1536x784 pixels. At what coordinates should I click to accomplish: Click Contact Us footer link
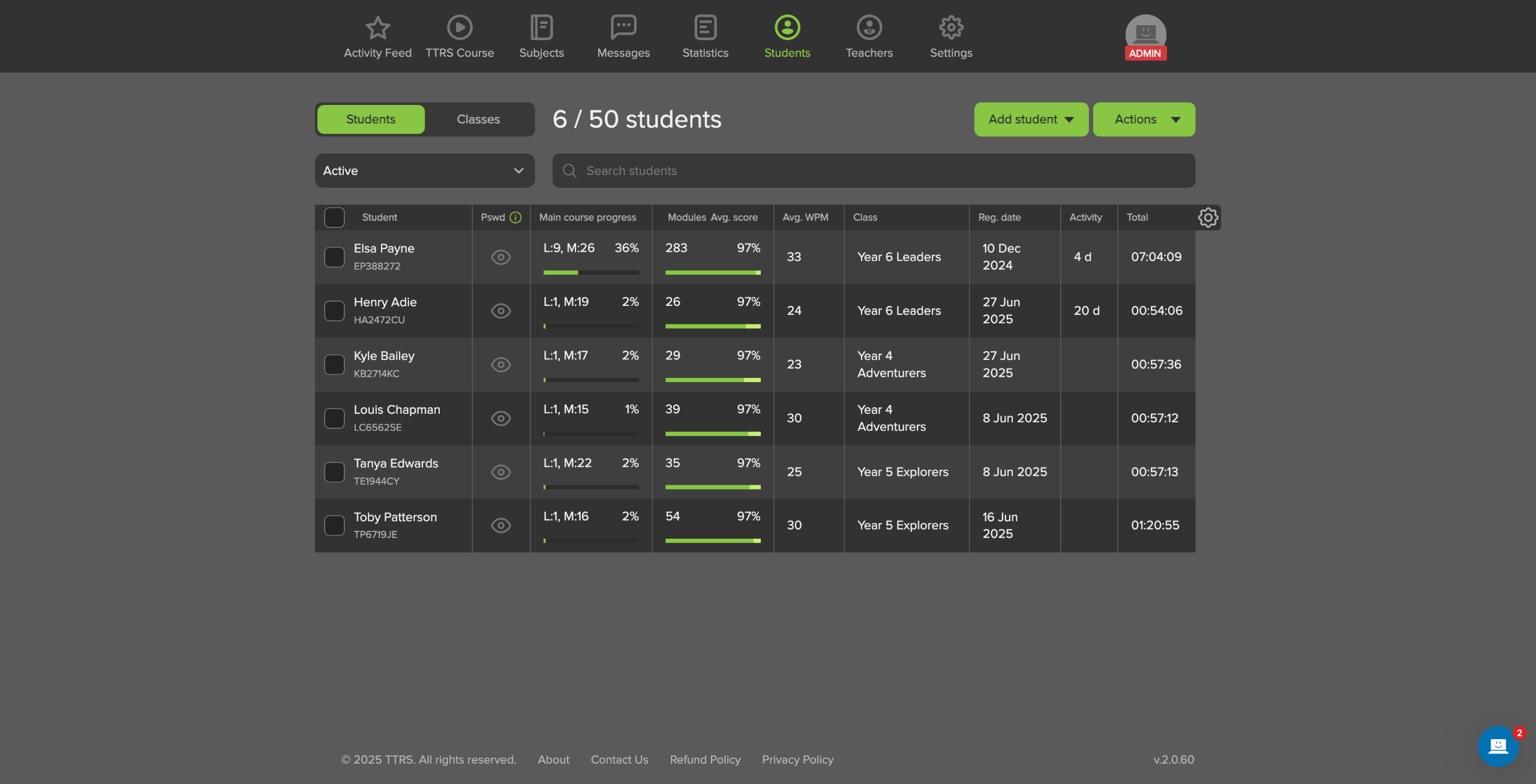tap(619, 759)
